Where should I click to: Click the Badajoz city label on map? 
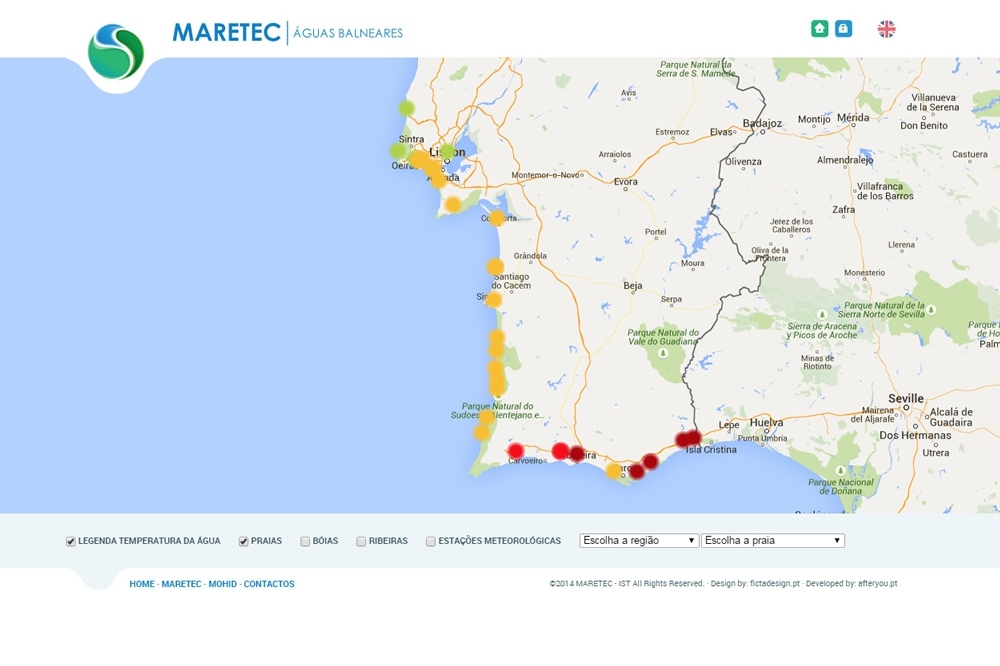point(761,123)
